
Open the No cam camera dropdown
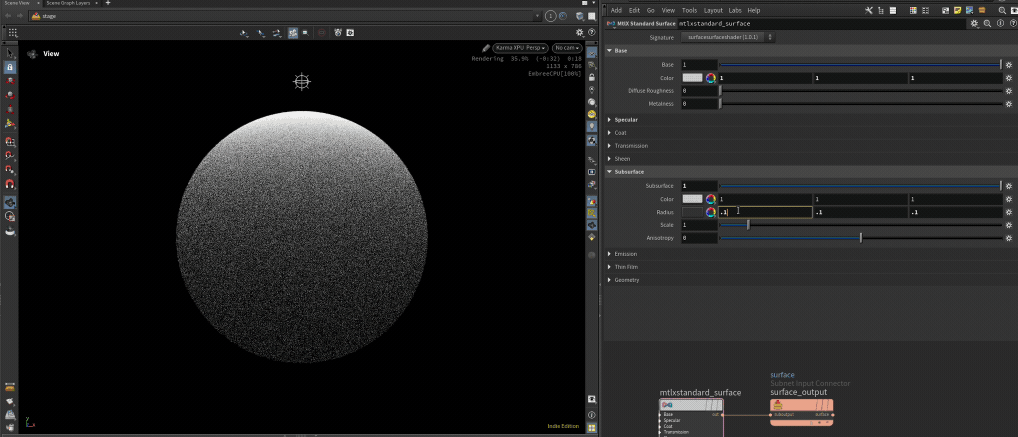[567, 48]
